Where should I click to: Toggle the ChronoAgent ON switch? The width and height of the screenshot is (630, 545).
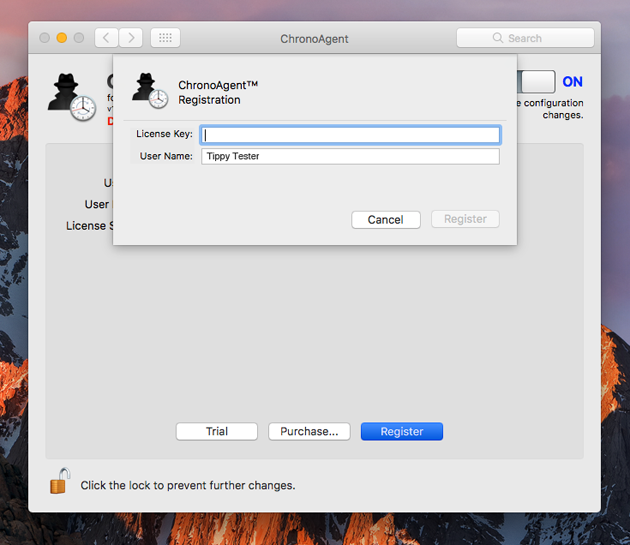[x=536, y=82]
